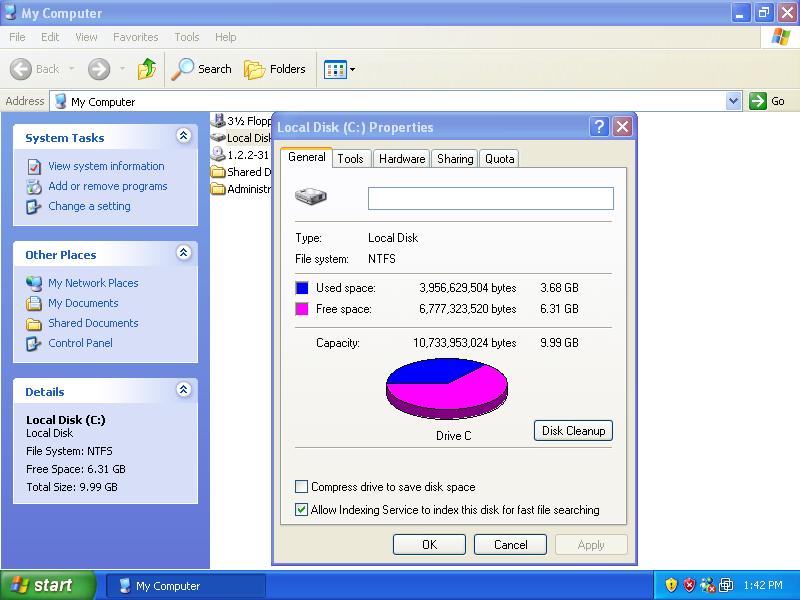Open the Search pane

point(201,69)
